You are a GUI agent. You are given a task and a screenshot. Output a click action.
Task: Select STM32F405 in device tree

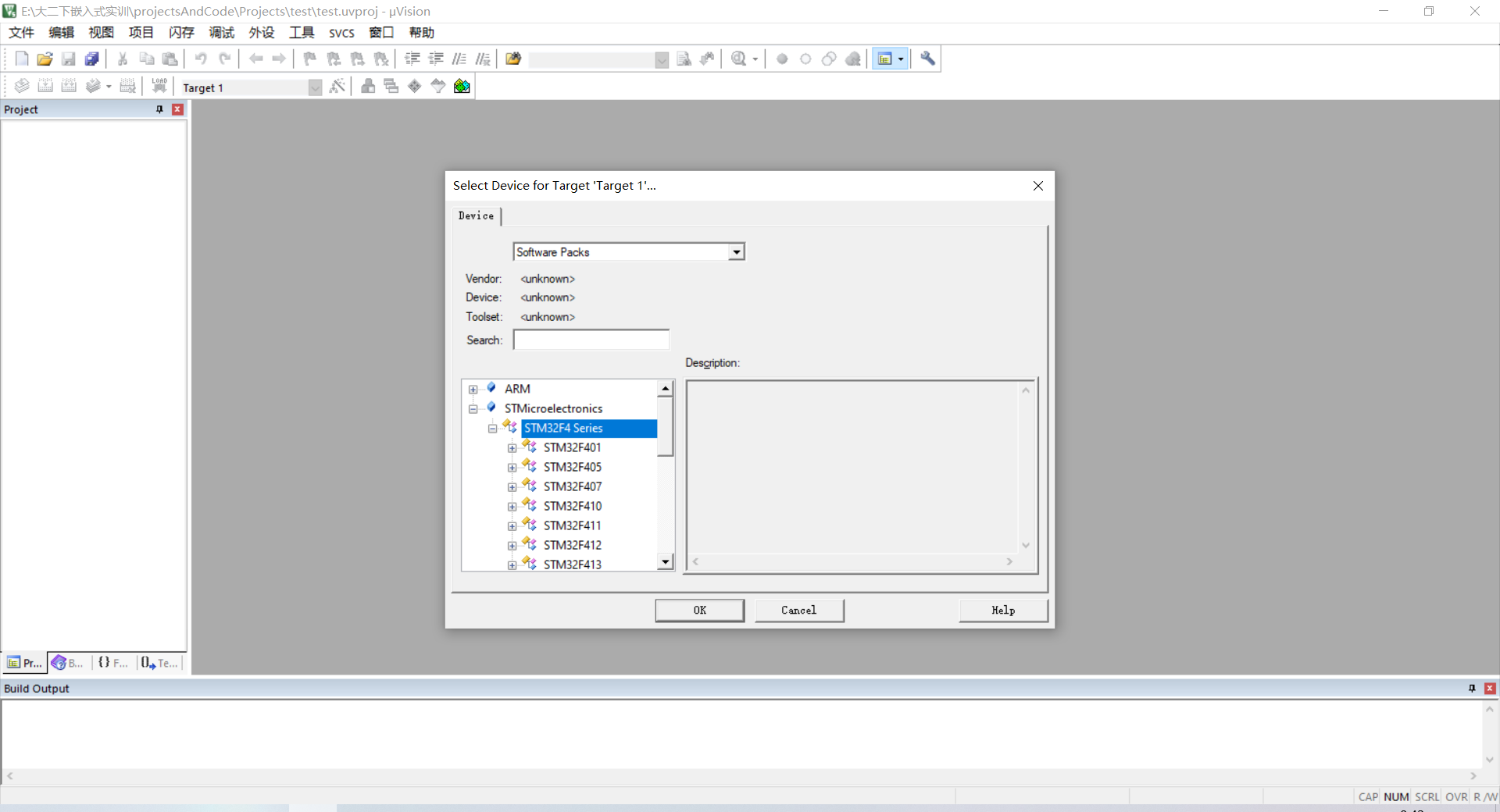tap(573, 467)
